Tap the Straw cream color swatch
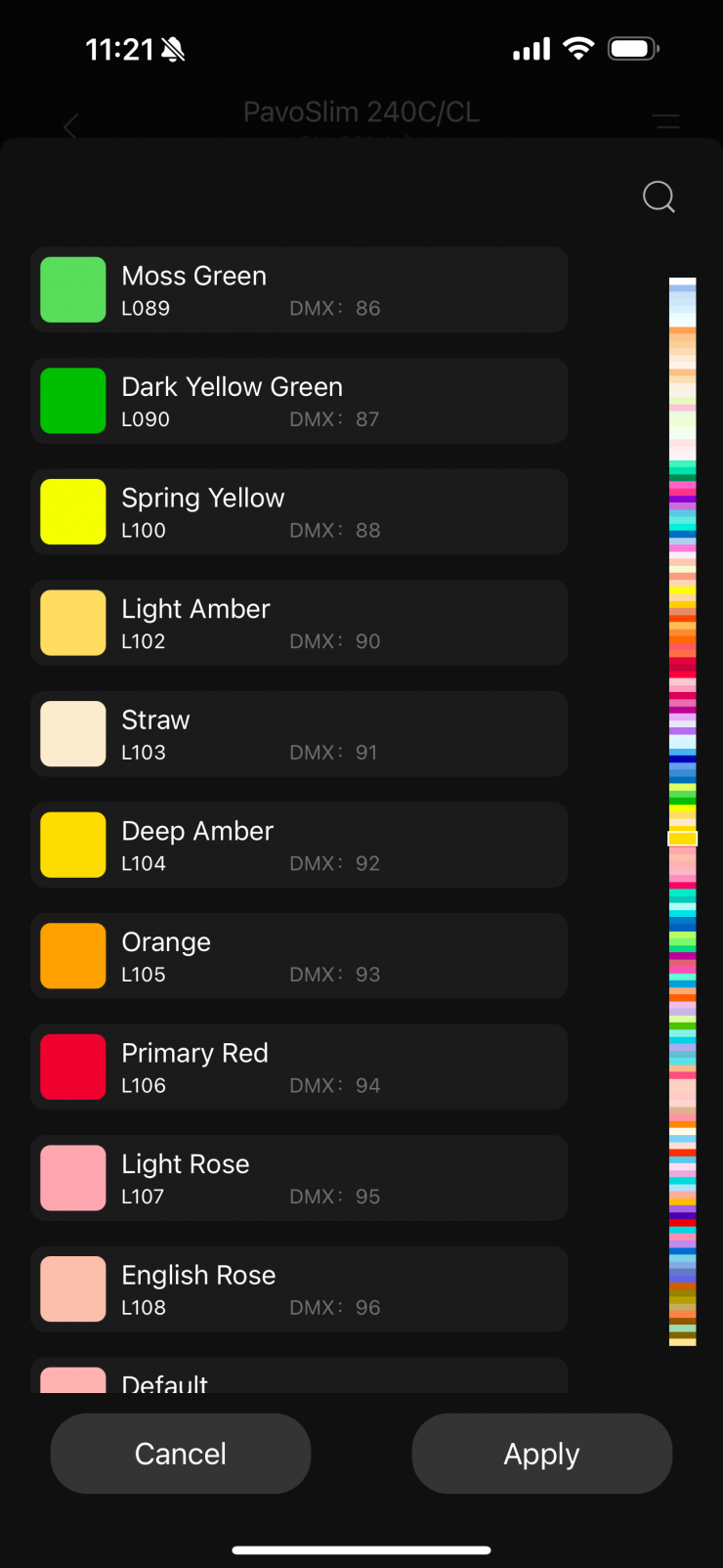 pyautogui.click(x=73, y=734)
